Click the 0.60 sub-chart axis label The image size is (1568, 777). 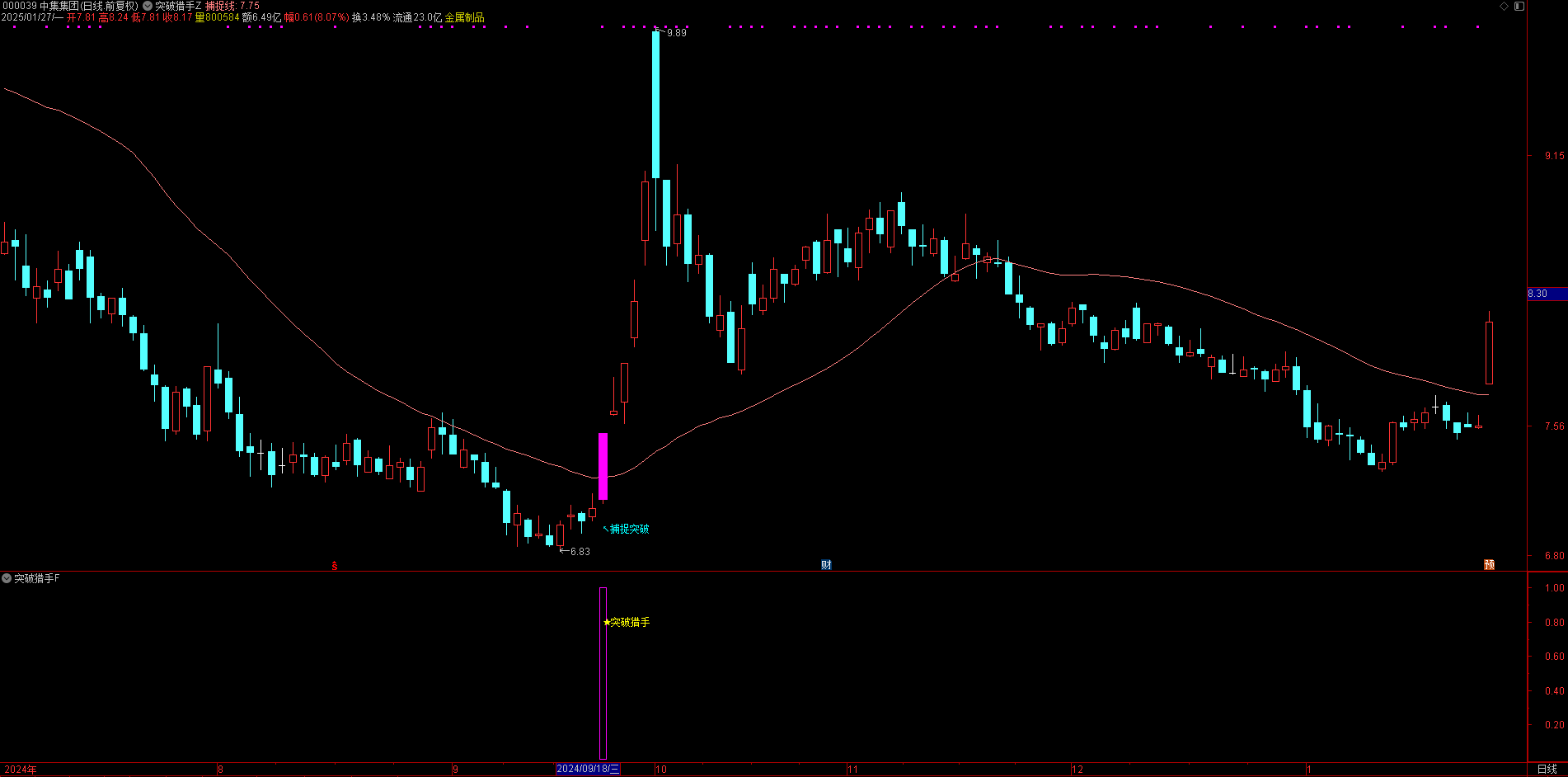pos(1555,657)
